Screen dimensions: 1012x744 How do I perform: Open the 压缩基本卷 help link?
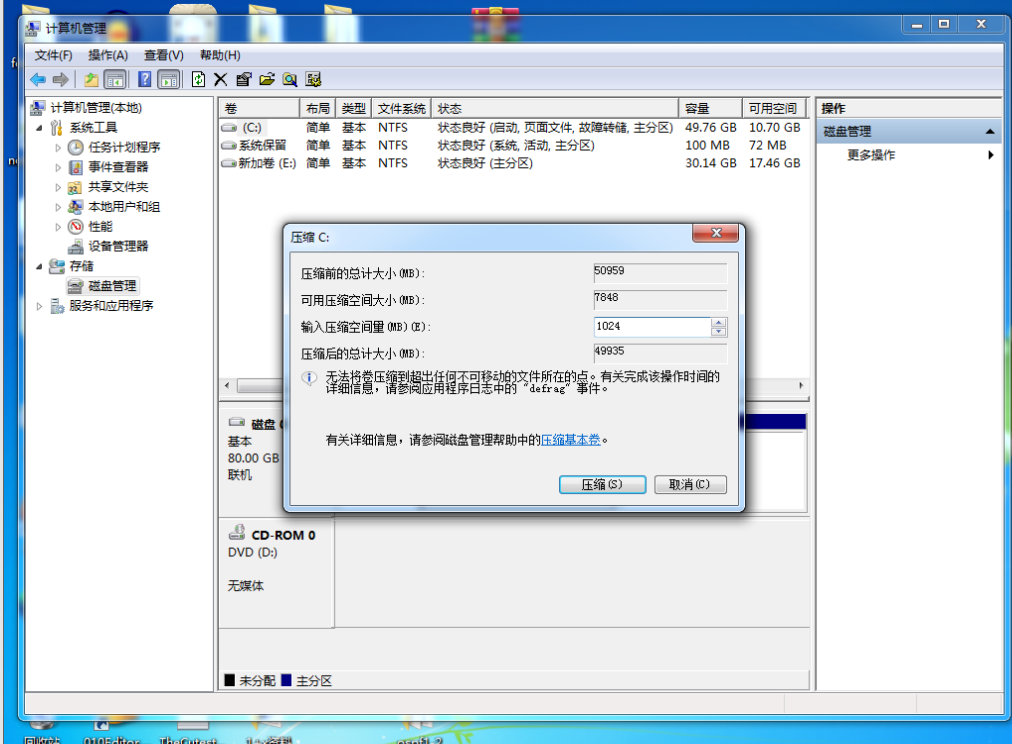pos(573,439)
